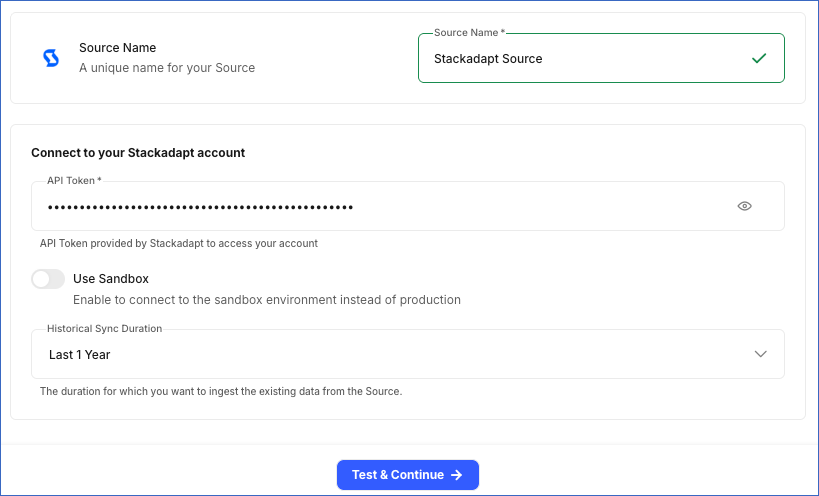
Task: Click 'Connect to your Stackadapt account' heading
Action: [138, 152]
